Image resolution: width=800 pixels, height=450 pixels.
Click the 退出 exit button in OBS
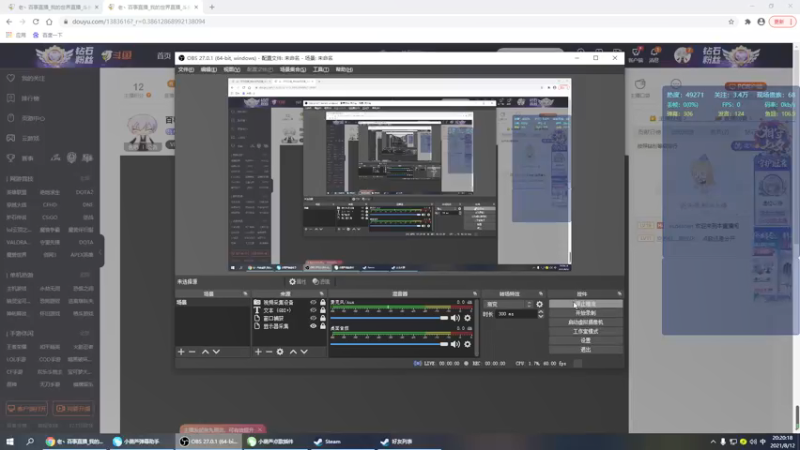point(586,349)
